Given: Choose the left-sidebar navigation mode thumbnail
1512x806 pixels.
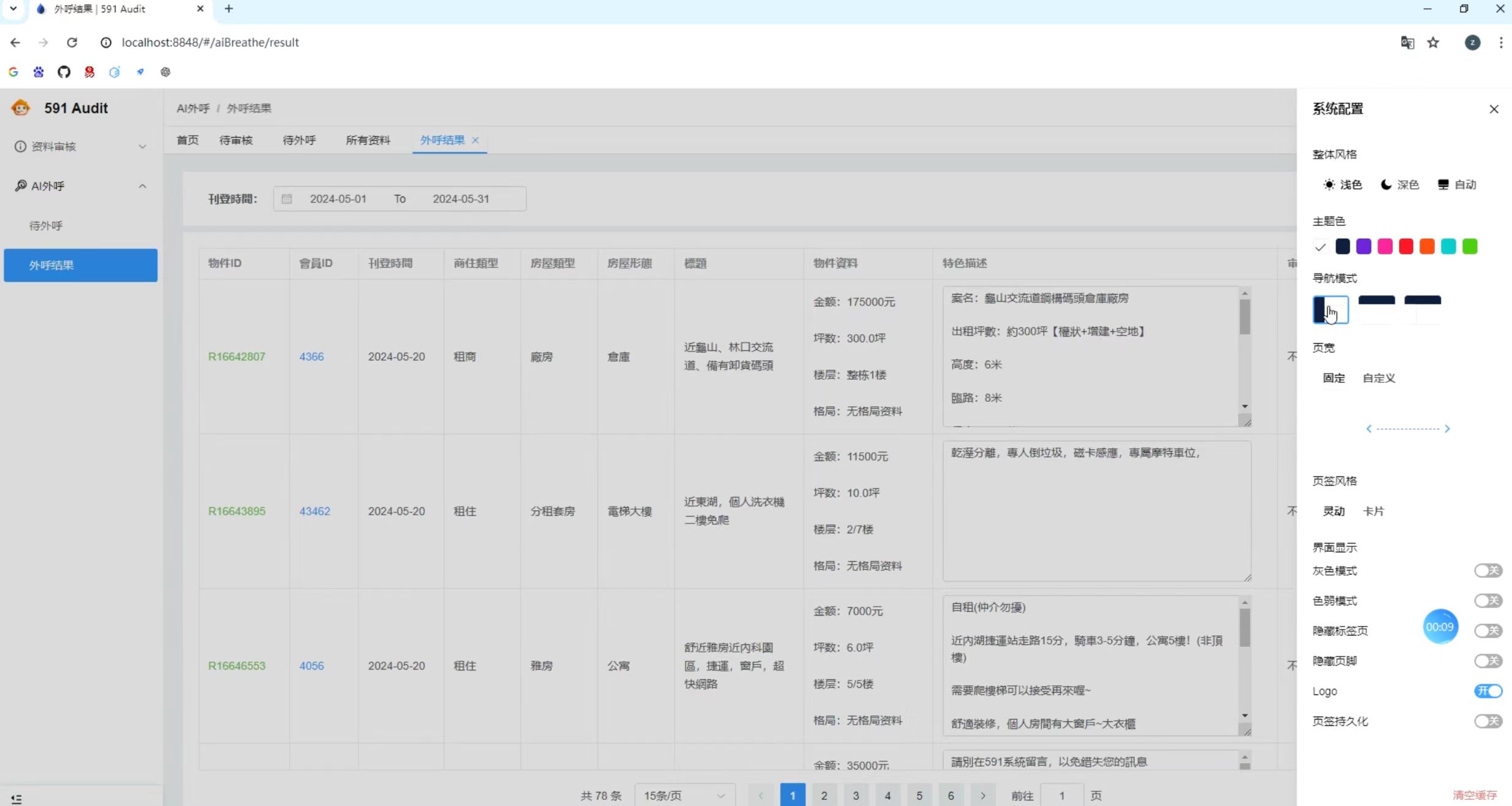Looking at the screenshot, I should (1331, 309).
